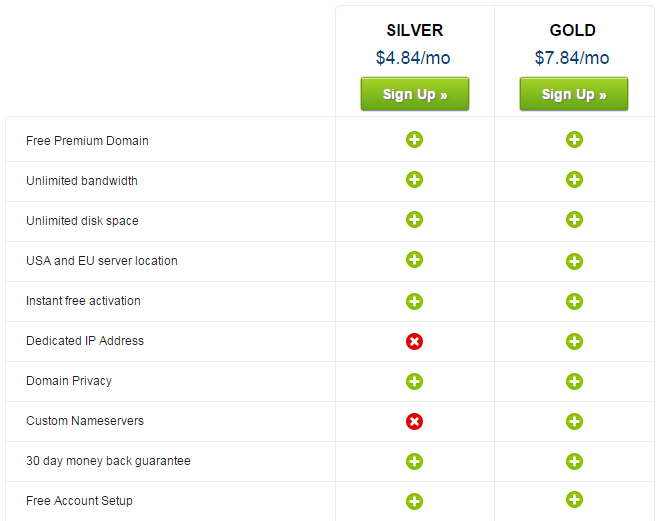Screen dimensions: 660x521
Task: Click the $4.84/mo Silver price
Action: point(414,58)
